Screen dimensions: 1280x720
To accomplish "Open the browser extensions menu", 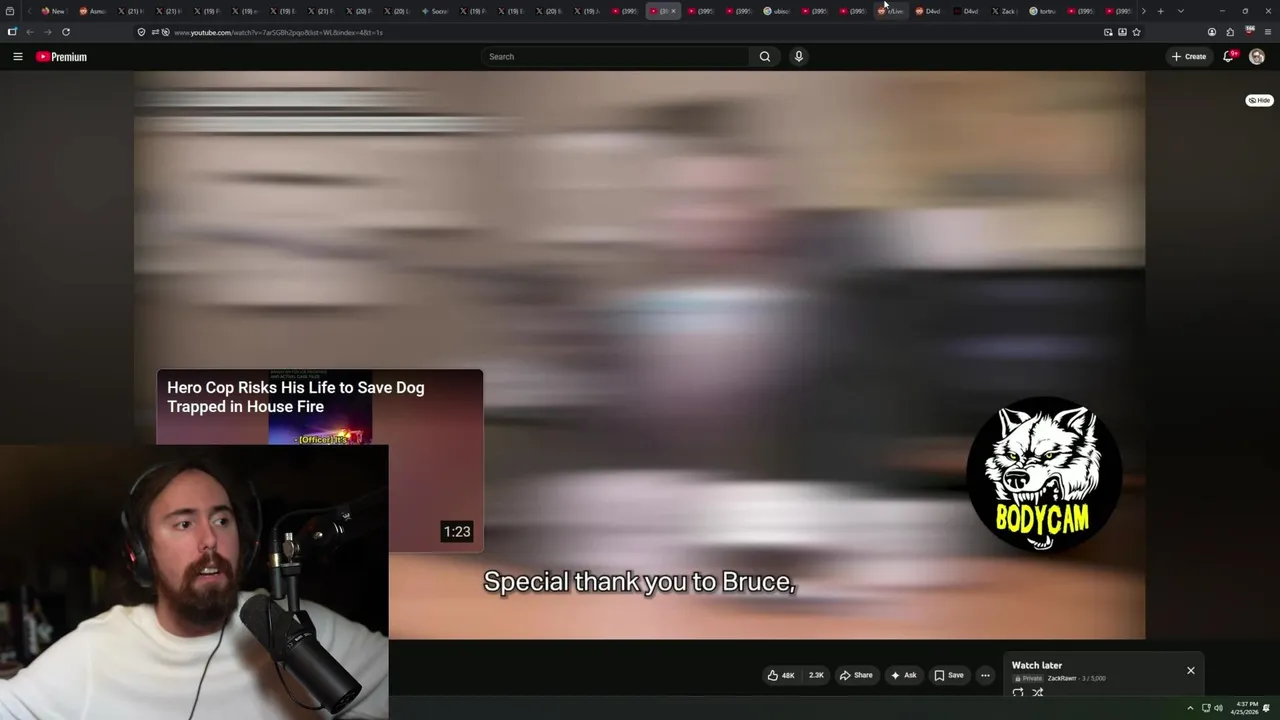I will (x=1230, y=32).
